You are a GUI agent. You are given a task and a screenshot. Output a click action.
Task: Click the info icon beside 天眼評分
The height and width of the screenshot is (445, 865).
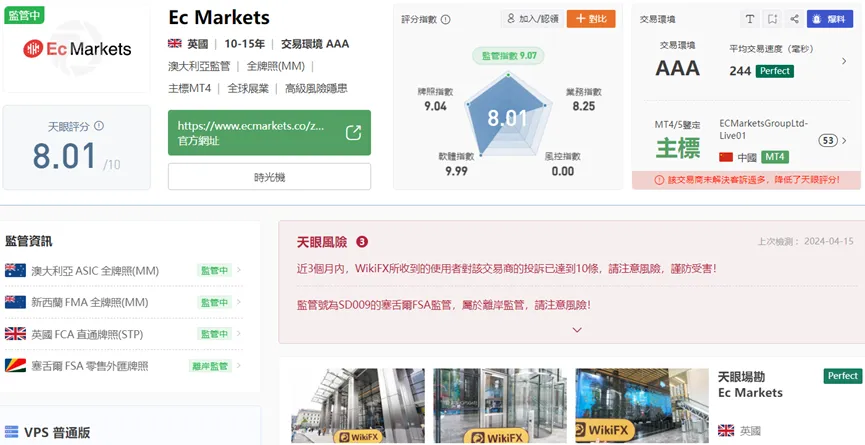pos(99,126)
